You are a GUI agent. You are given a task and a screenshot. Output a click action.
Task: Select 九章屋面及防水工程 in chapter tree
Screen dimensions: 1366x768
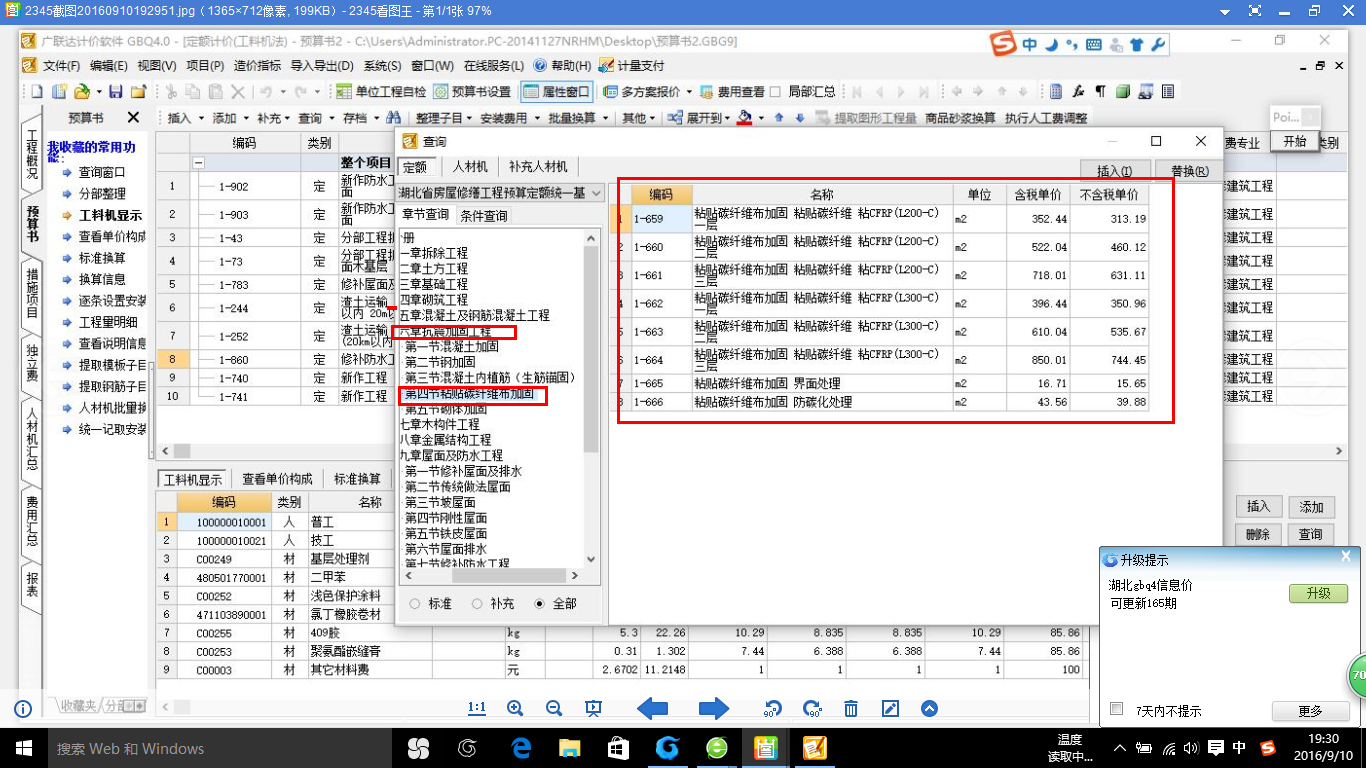coord(451,455)
